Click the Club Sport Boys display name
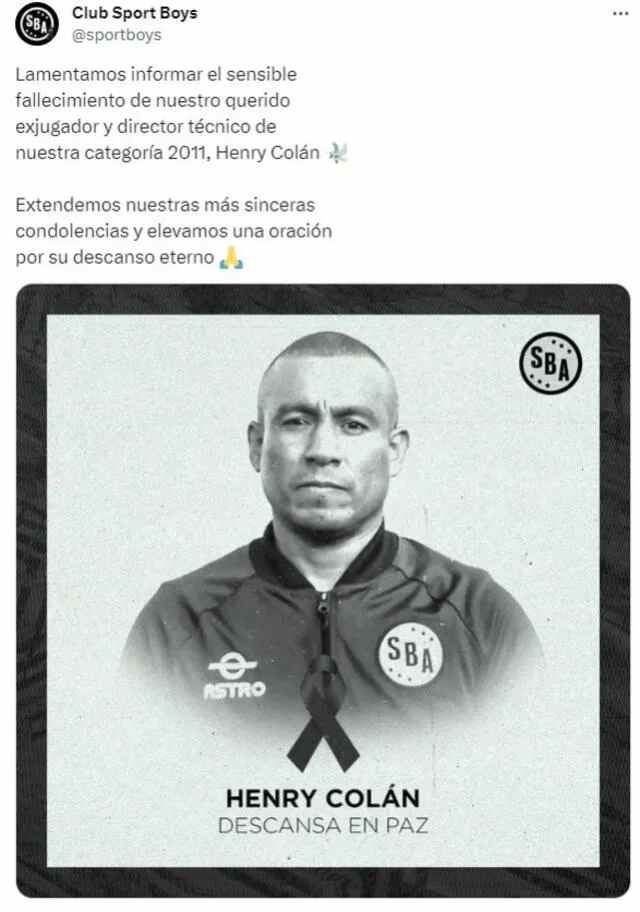The height and width of the screenshot is (912, 640). click(x=134, y=13)
